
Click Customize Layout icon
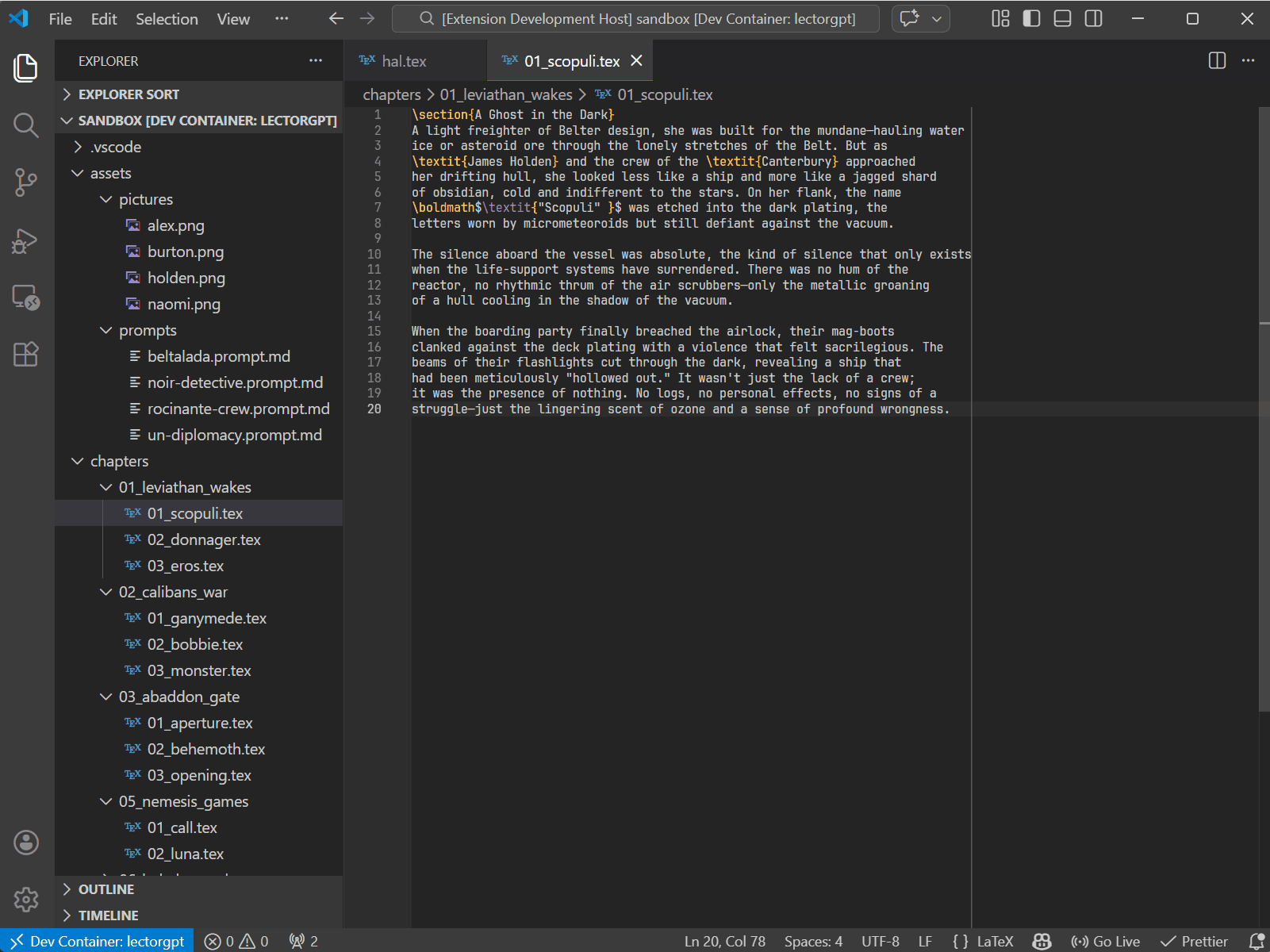(1000, 18)
